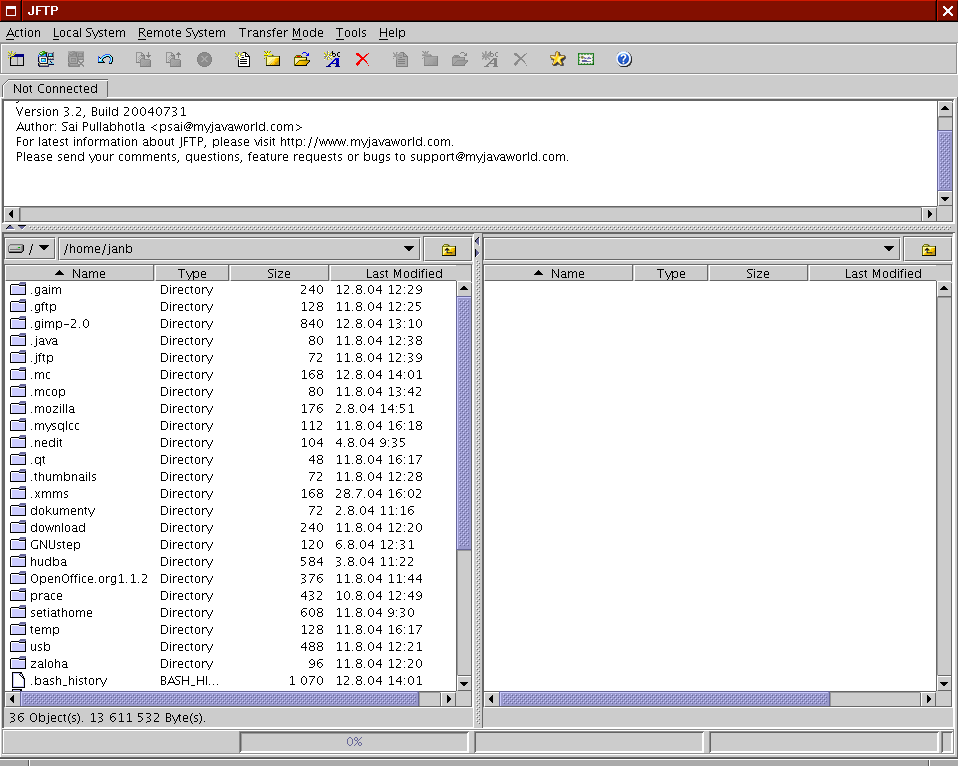Click the local list horizontal scrollbar thumb

pyautogui.click(x=220, y=698)
